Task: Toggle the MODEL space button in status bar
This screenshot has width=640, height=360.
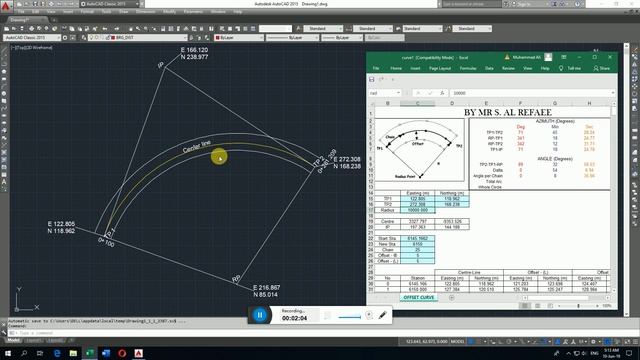Action: pos(458,342)
